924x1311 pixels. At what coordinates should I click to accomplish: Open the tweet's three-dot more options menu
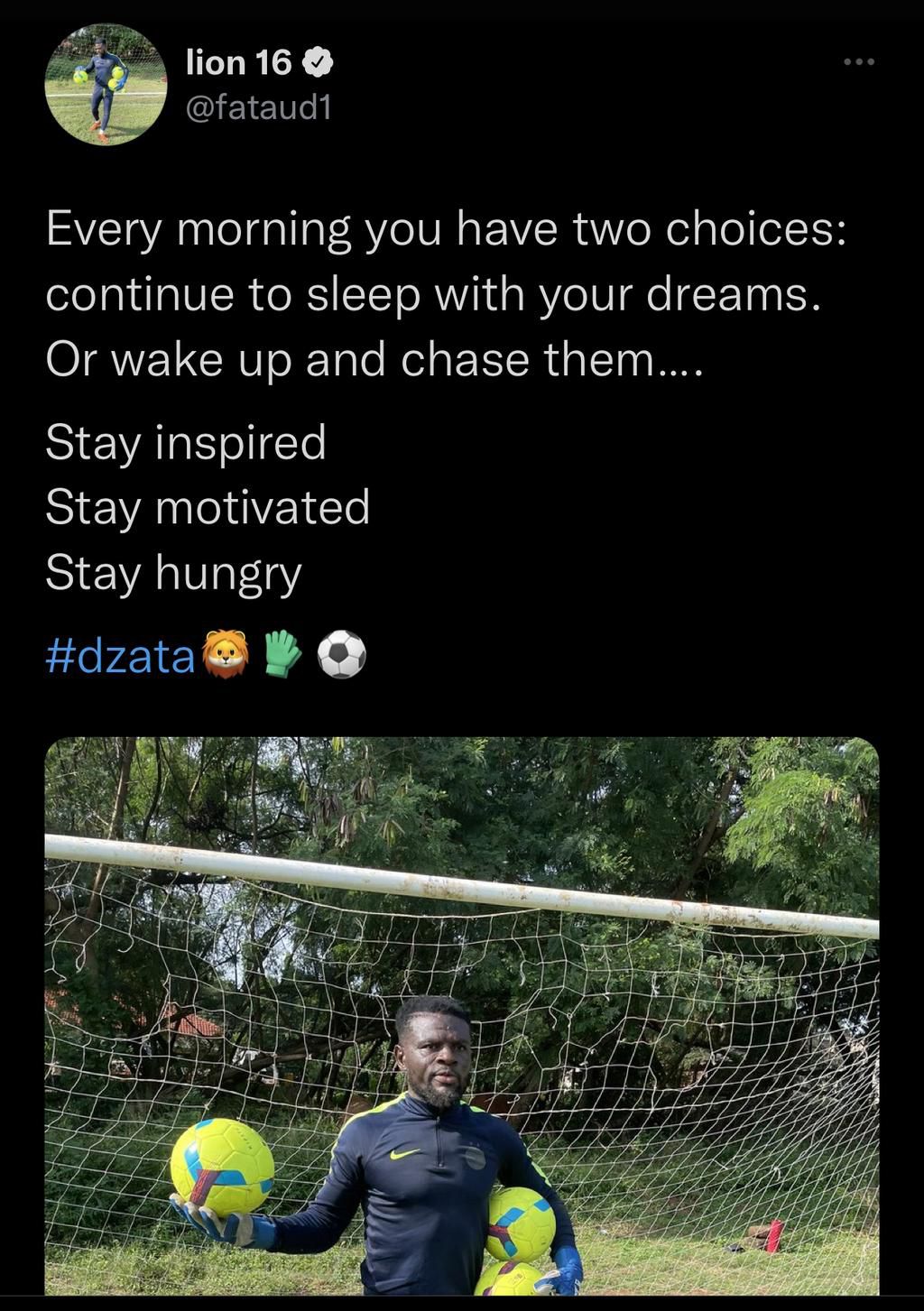858,62
